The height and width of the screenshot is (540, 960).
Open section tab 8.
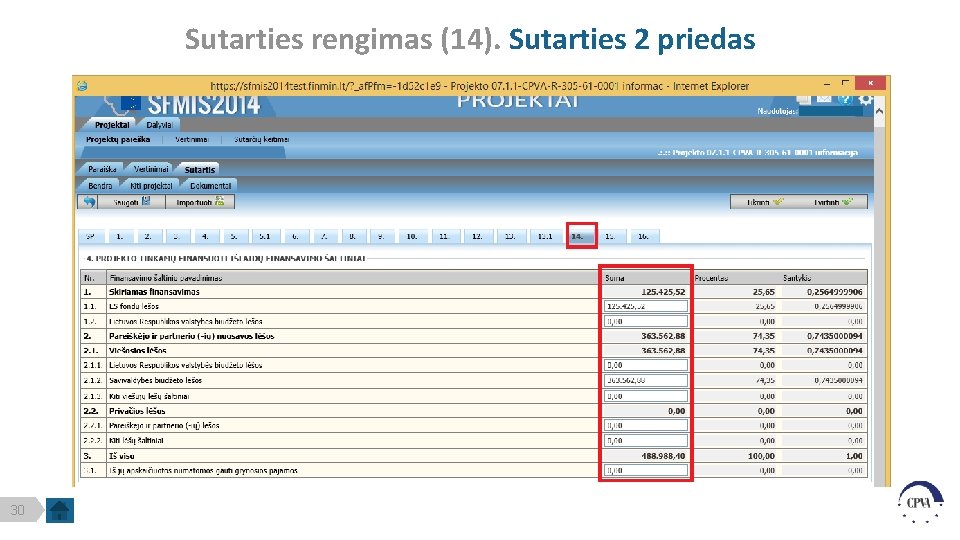pos(353,236)
